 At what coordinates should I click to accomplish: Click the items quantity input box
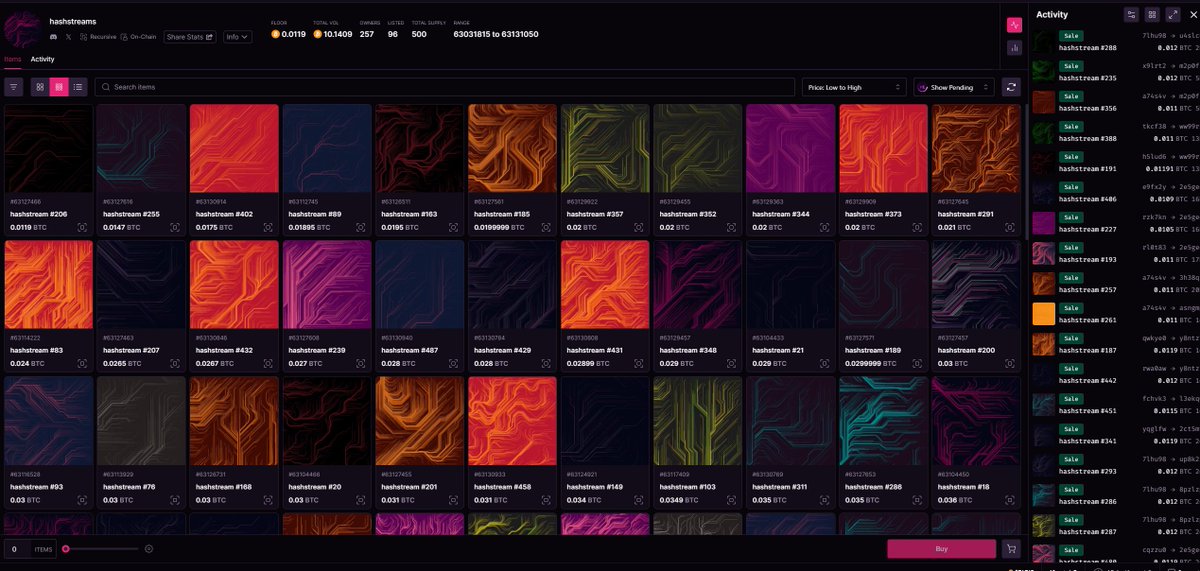point(16,548)
